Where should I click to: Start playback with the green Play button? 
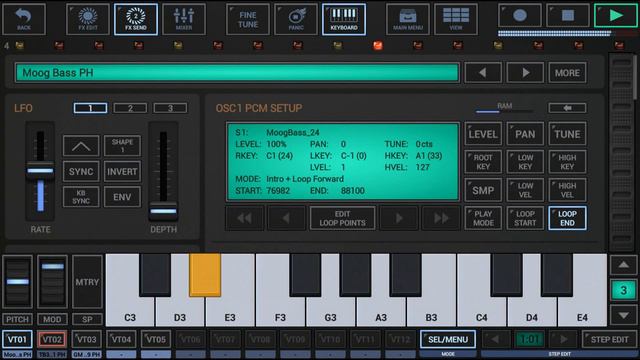click(616, 16)
